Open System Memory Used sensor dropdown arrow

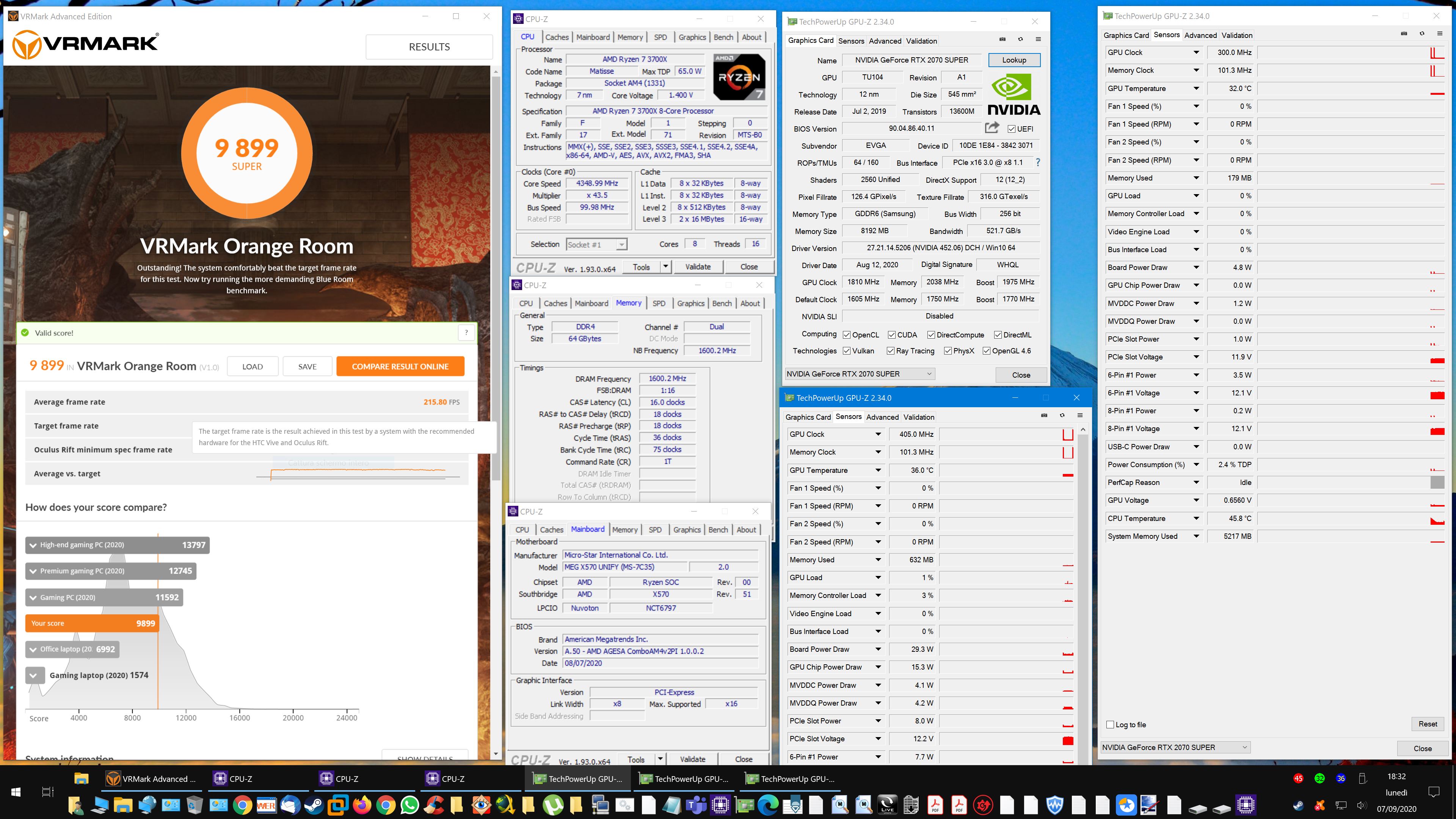[x=1196, y=536]
